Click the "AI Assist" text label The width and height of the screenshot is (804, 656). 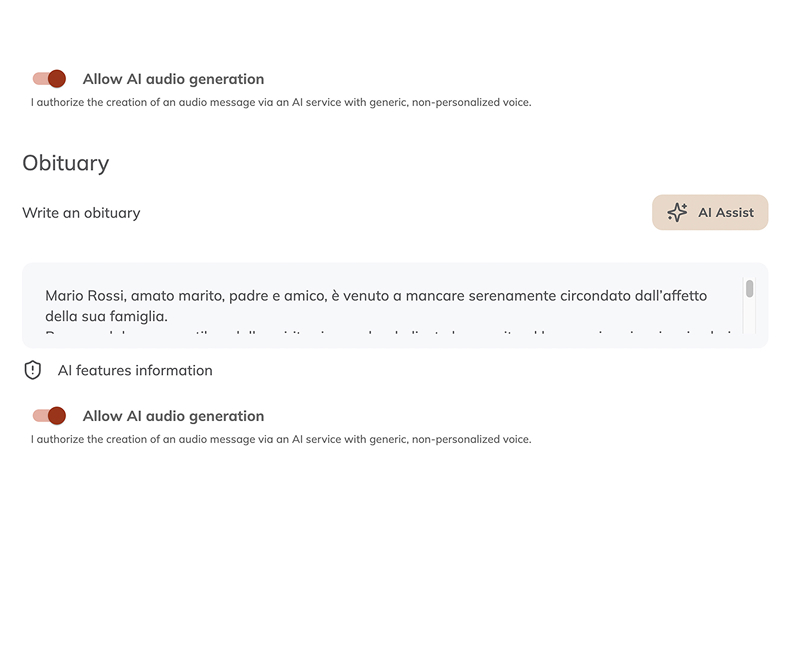pos(726,213)
